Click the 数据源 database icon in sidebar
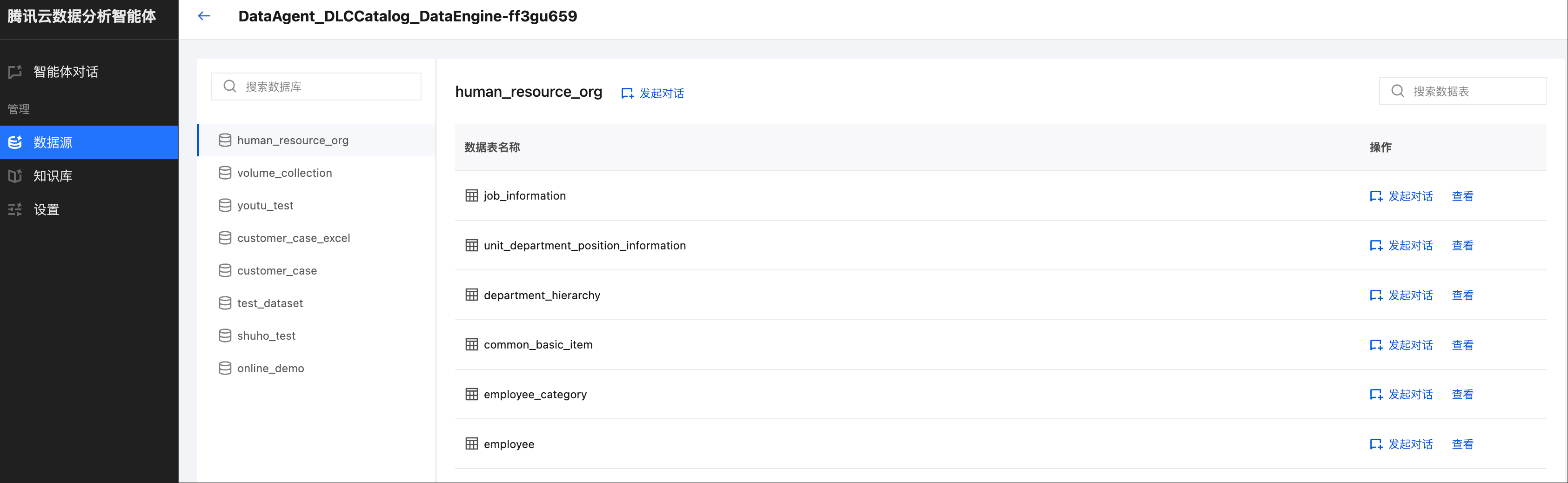 click(x=15, y=142)
